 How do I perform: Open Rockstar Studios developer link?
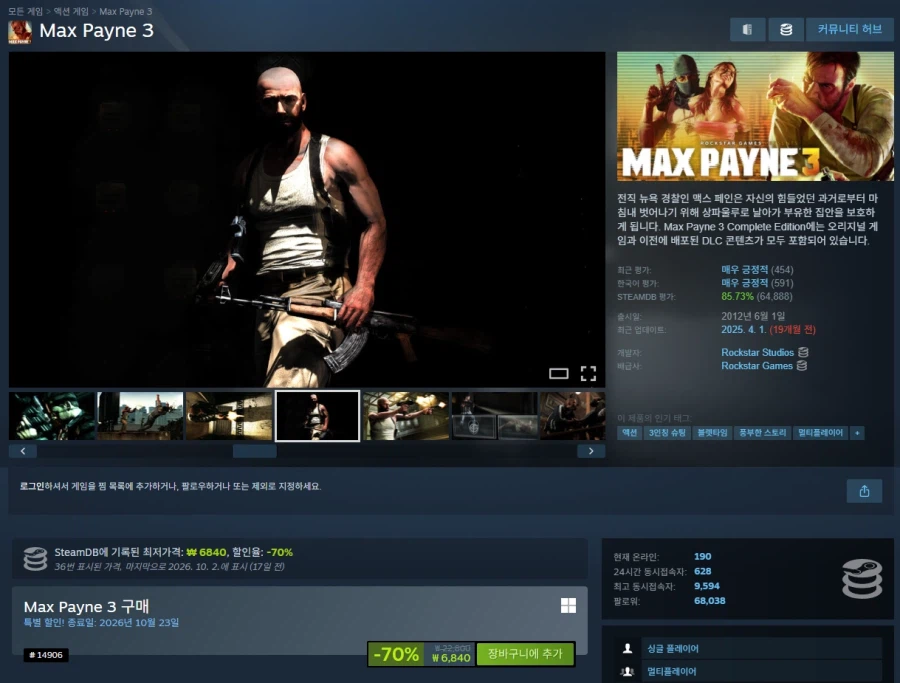point(757,352)
